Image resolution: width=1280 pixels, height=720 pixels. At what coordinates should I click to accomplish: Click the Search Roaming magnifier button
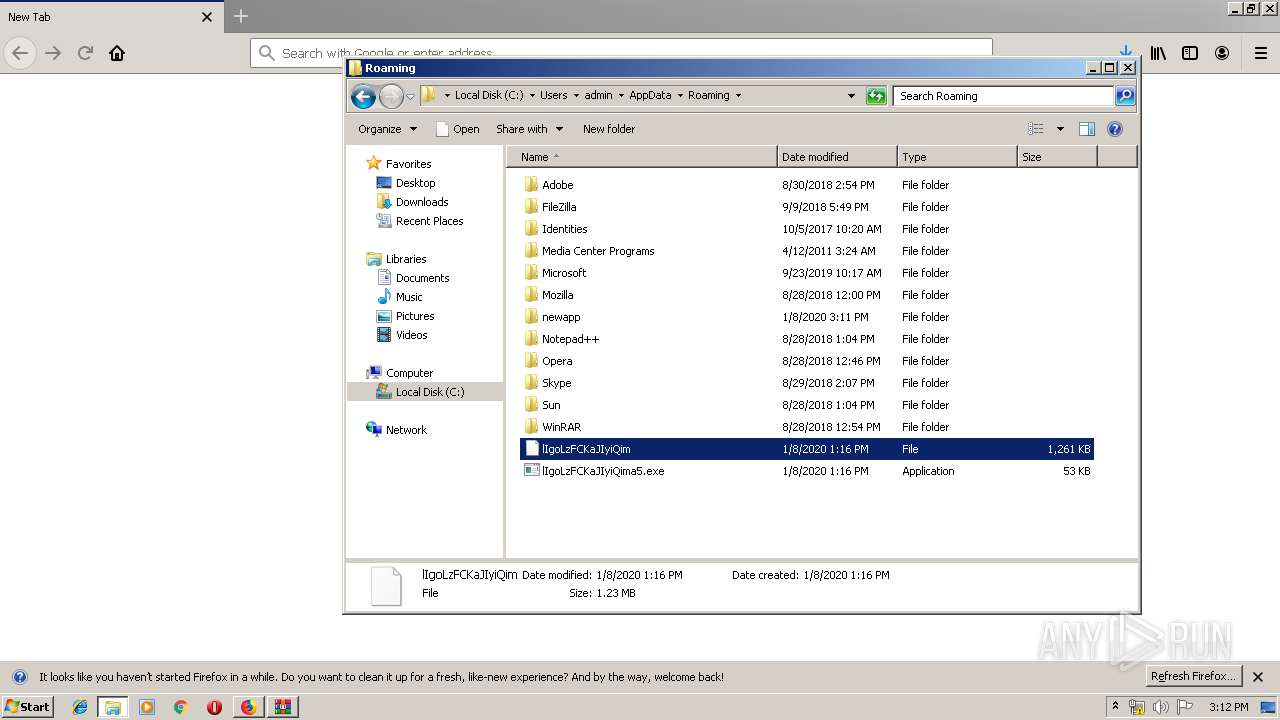click(x=1125, y=96)
